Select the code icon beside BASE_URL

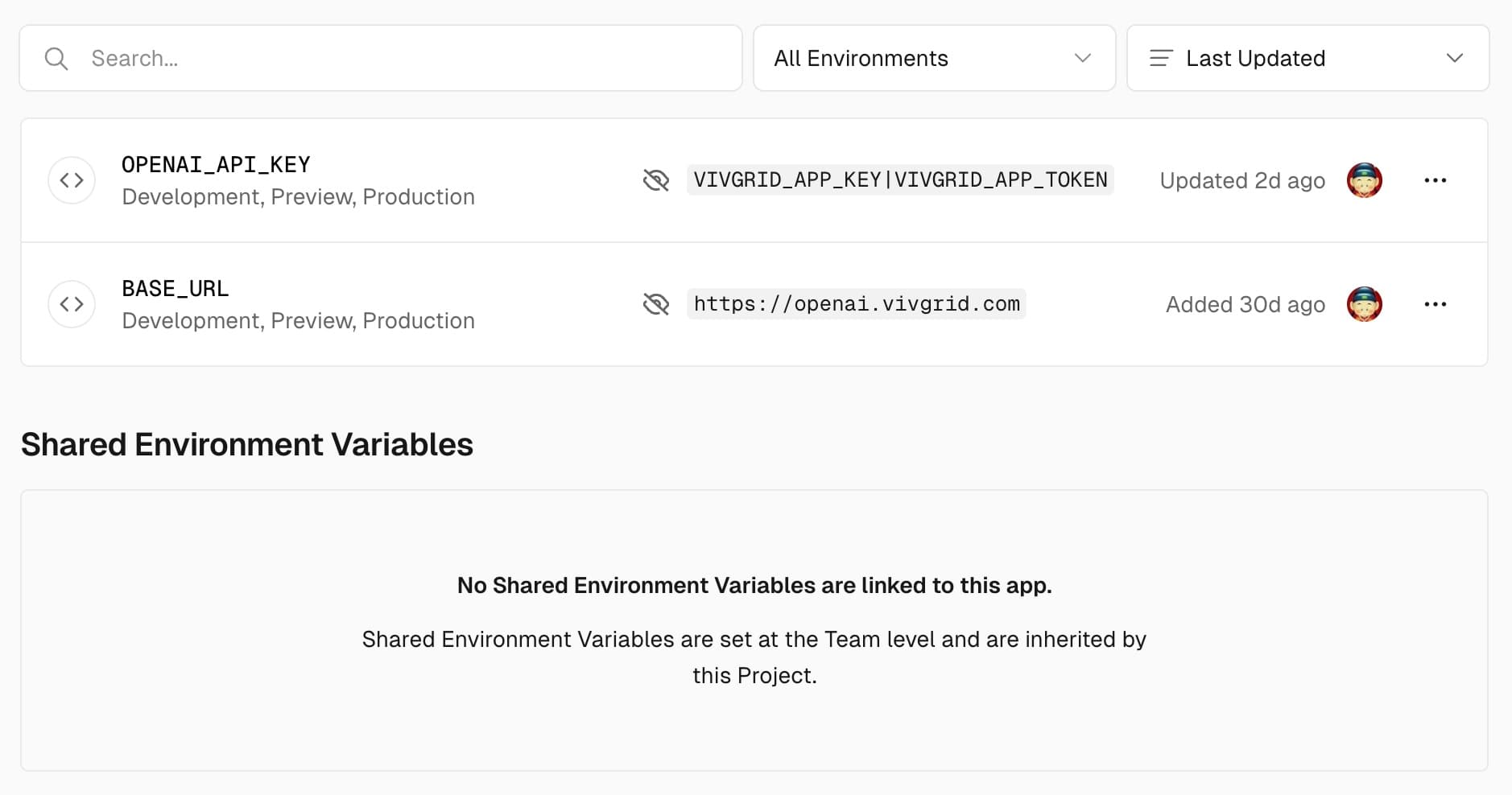coord(72,303)
